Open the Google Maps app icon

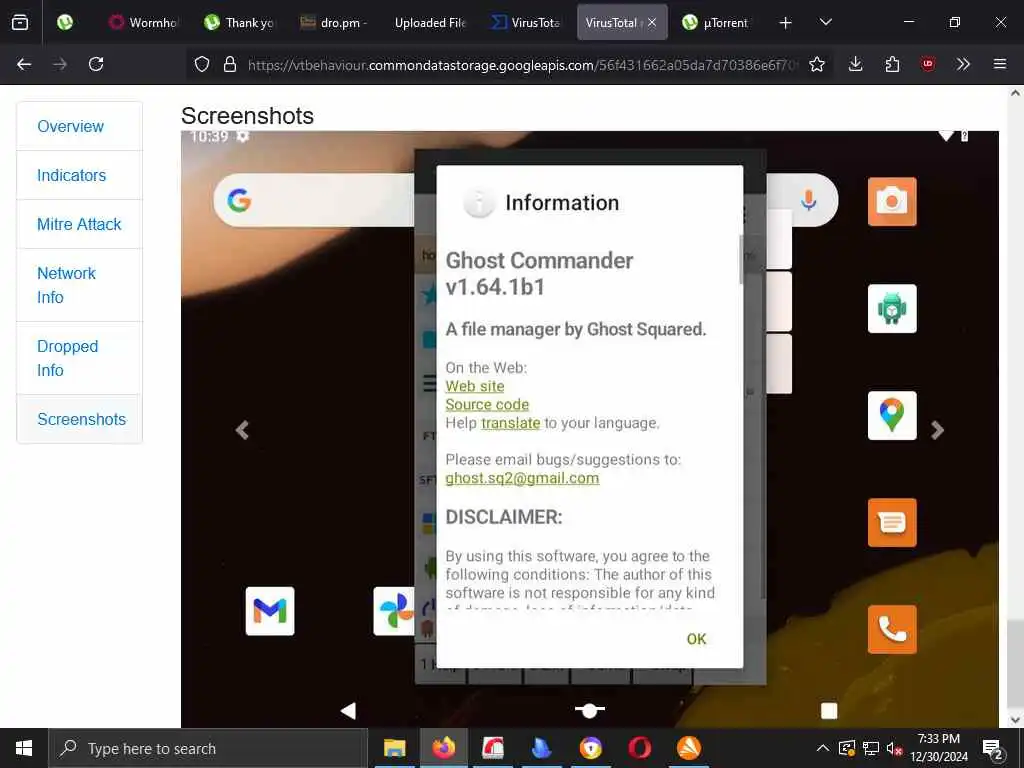892,415
